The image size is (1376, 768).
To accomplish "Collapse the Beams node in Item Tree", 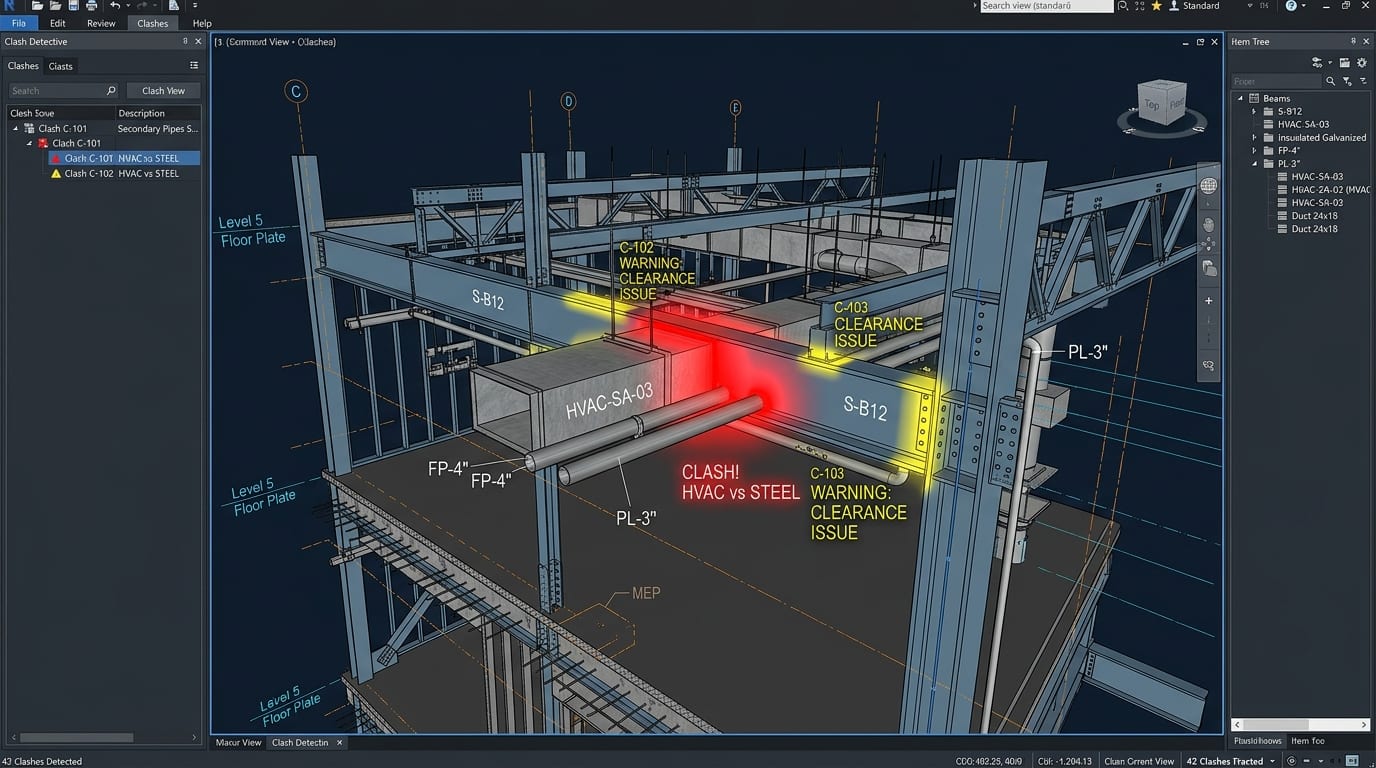I will click(1241, 98).
